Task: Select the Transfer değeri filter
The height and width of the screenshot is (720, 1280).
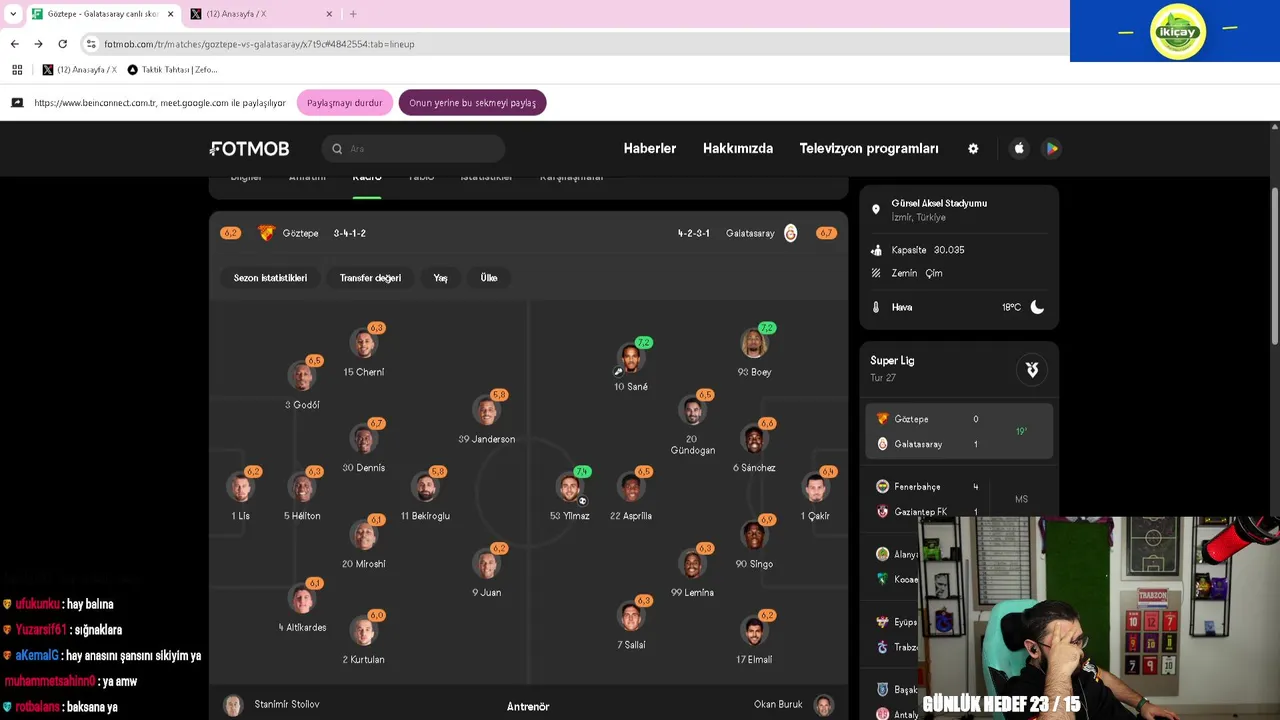Action: 370,278
